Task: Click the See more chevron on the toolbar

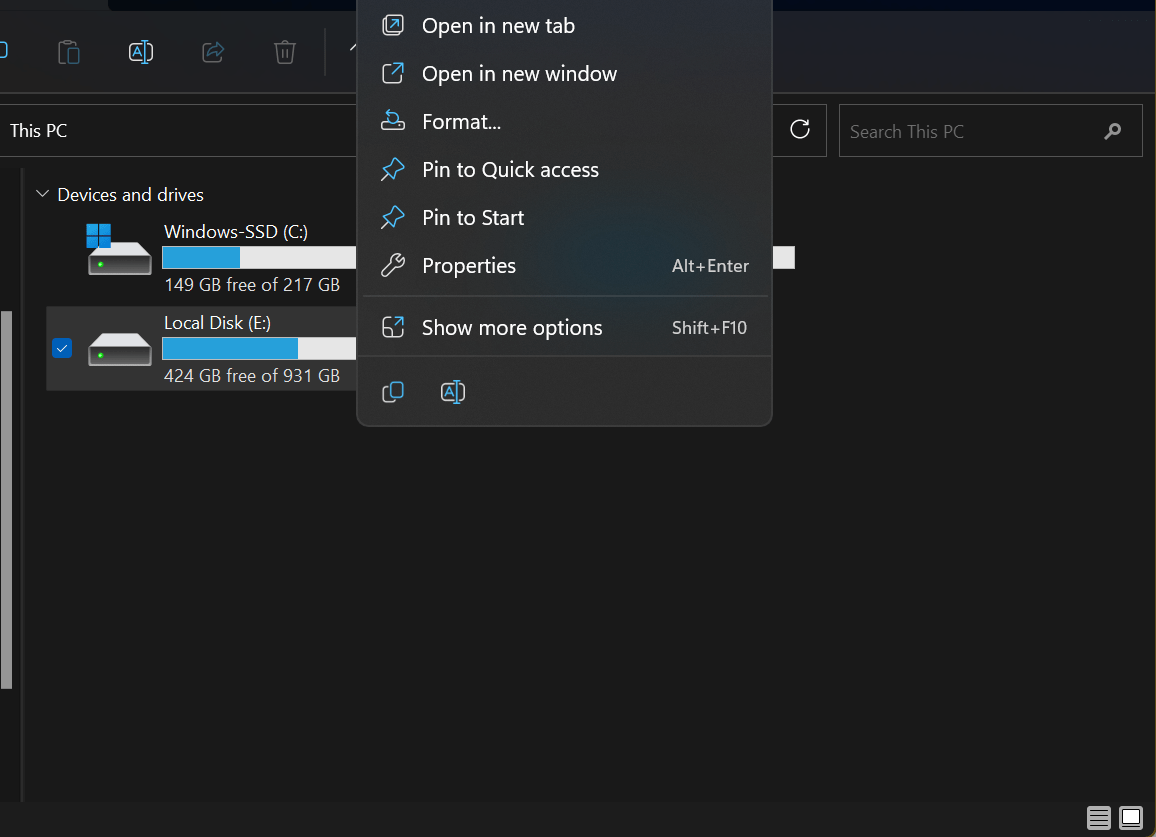Action: click(x=353, y=47)
